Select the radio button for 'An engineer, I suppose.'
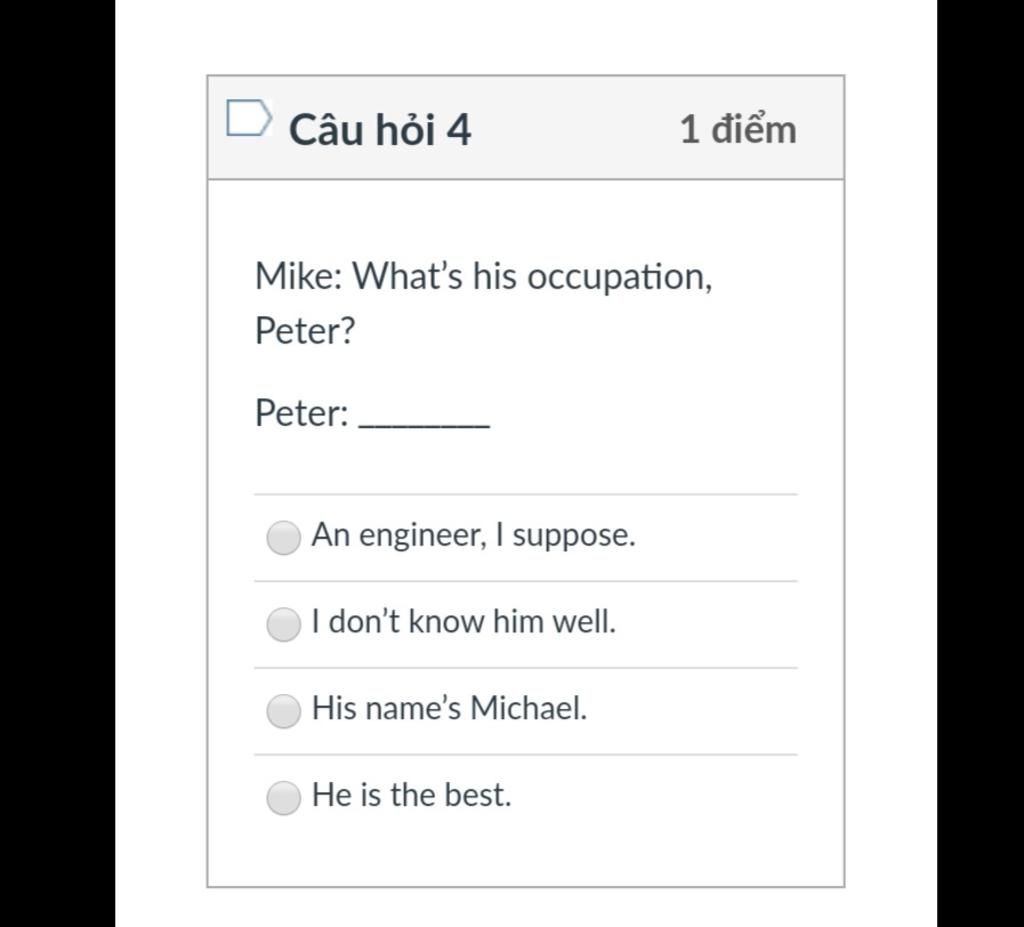 tap(283, 538)
